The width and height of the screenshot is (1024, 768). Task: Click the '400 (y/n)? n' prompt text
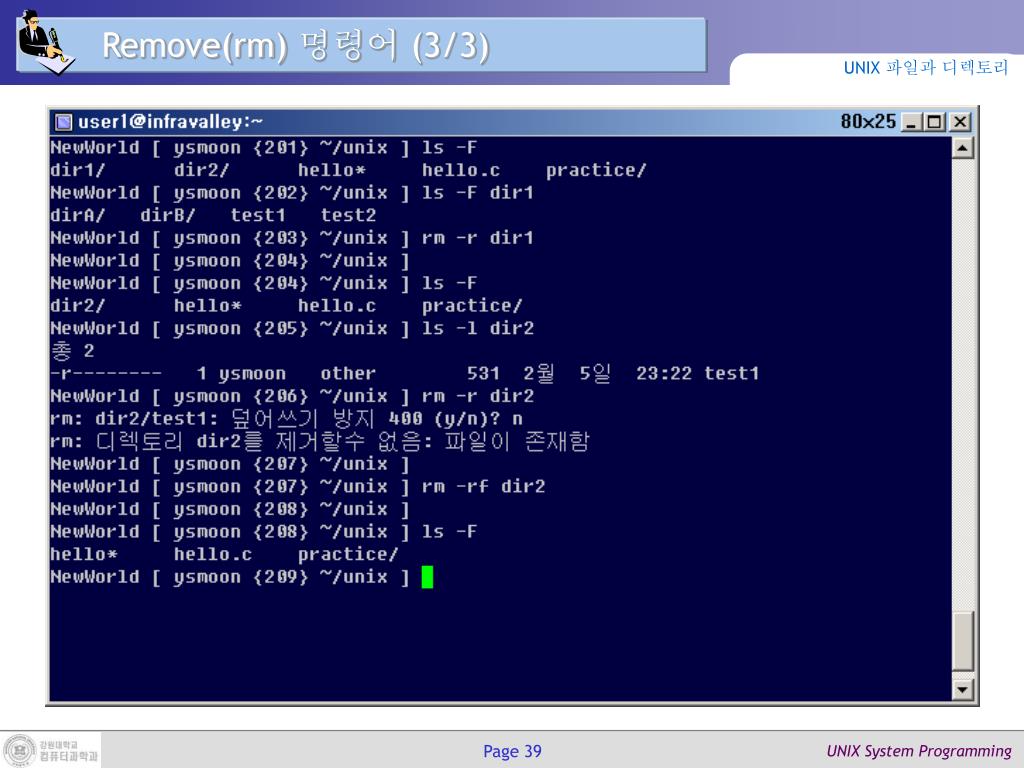(455, 419)
